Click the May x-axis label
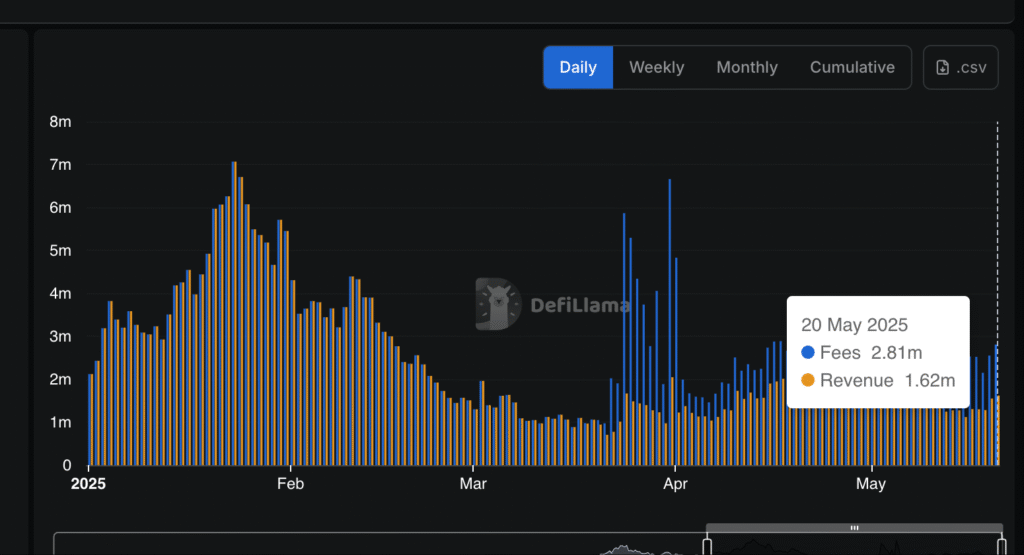 point(871,484)
